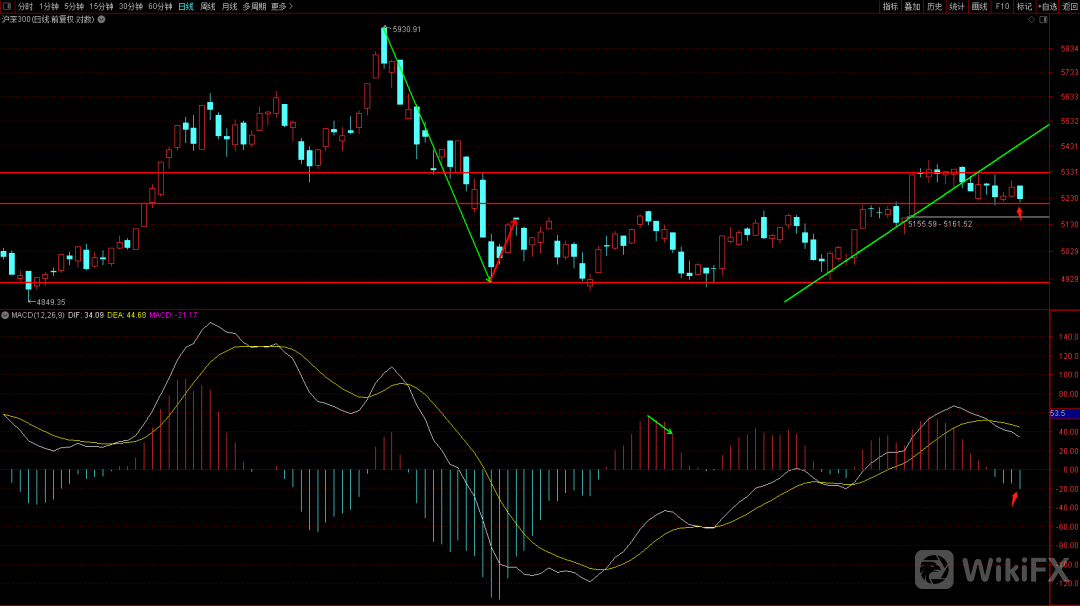Click the 5930.91 peak candlestick

[384, 45]
